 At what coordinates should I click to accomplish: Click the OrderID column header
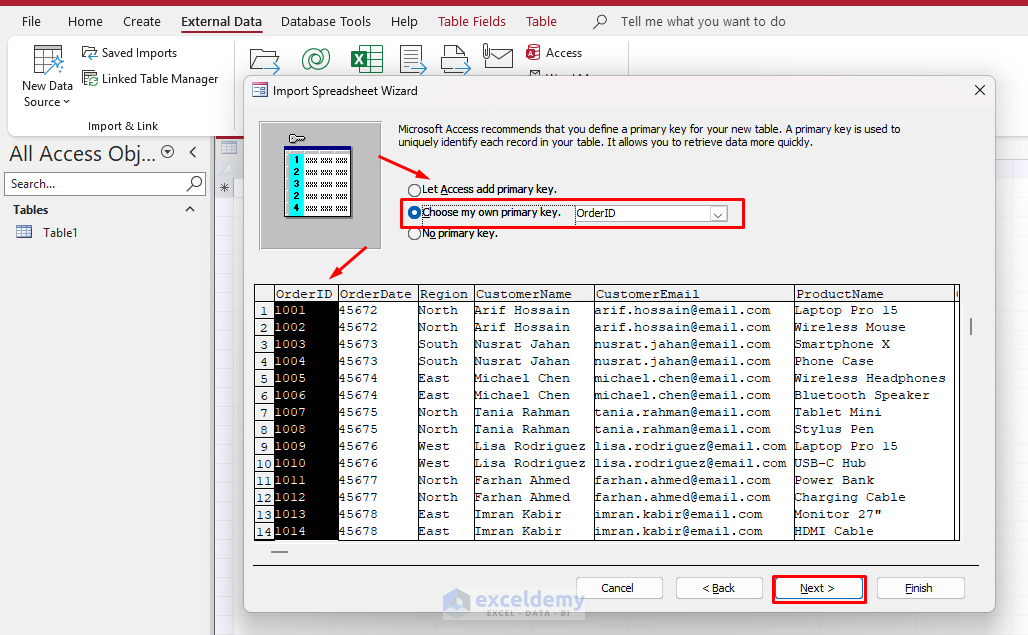[x=305, y=294]
